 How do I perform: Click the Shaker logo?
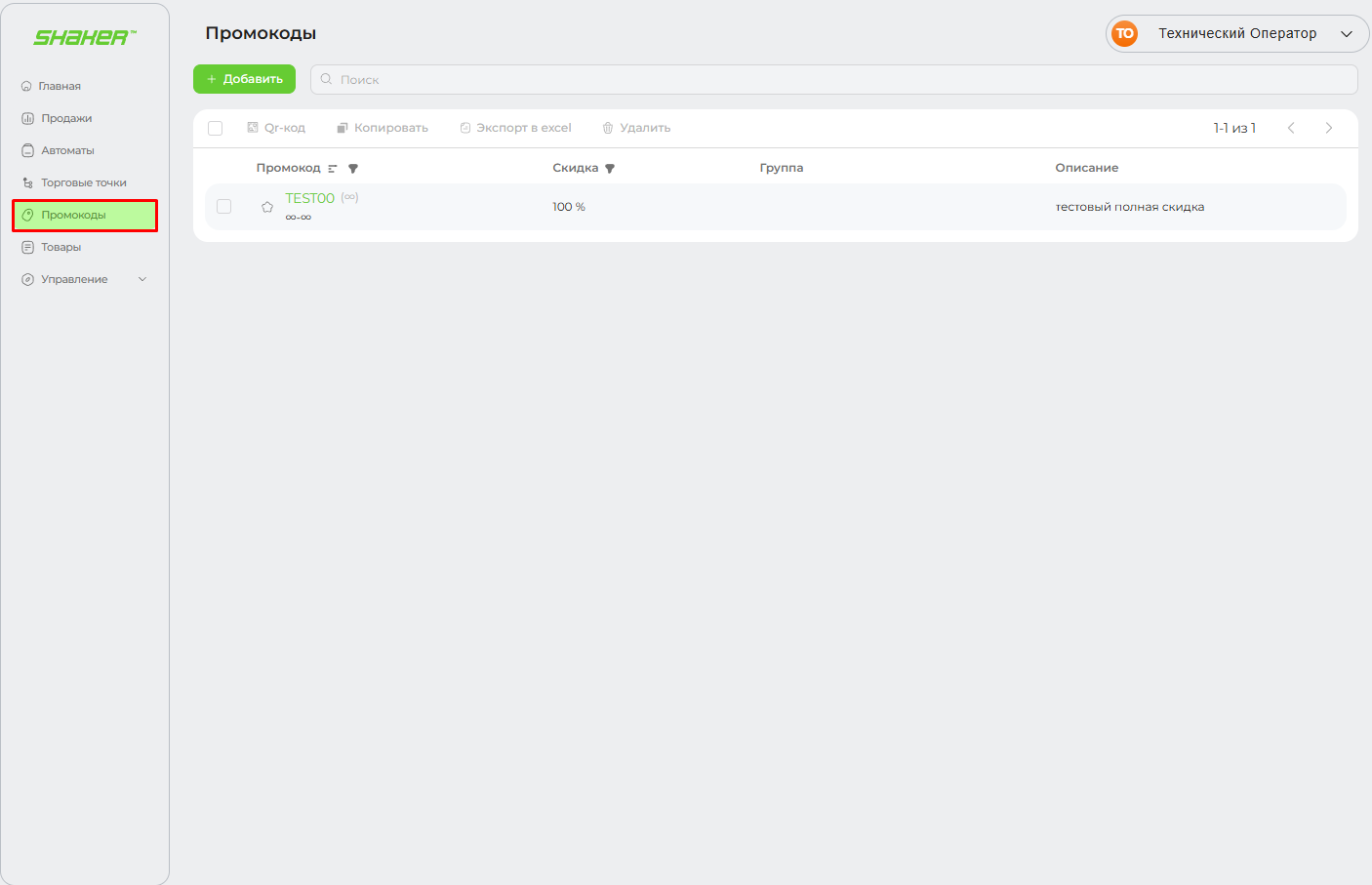84,37
